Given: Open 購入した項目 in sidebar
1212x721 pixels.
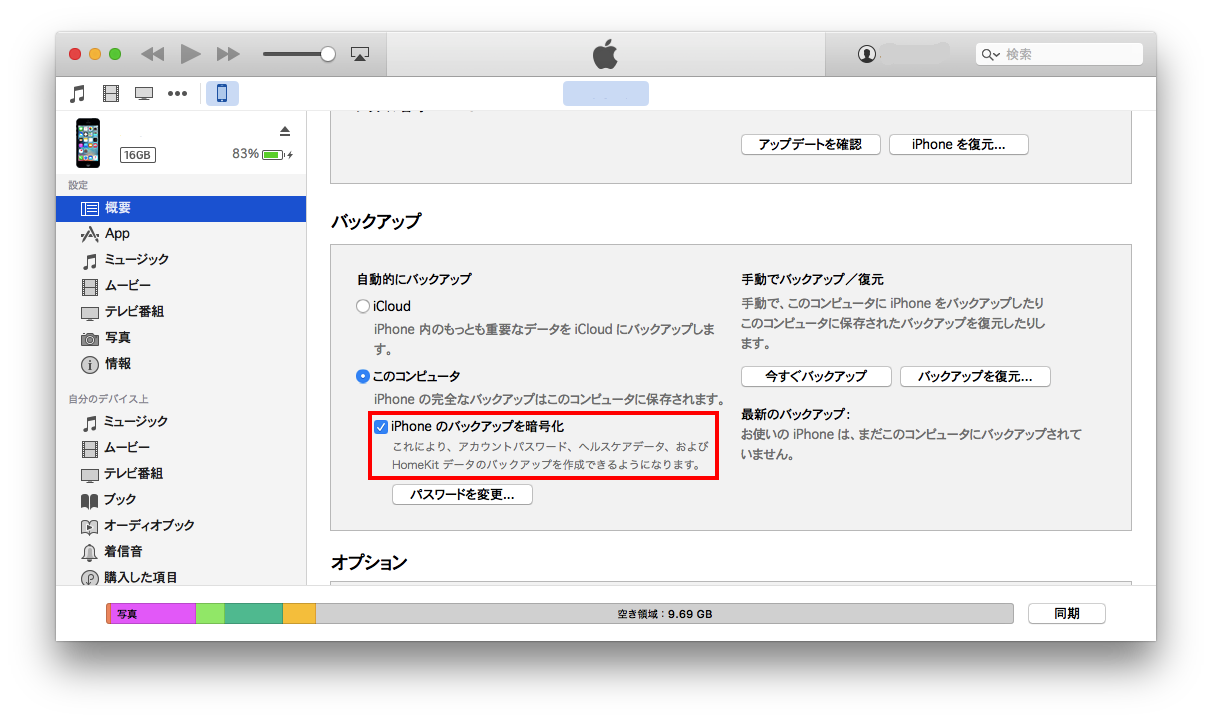Looking at the screenshot, I should (181, 577).
